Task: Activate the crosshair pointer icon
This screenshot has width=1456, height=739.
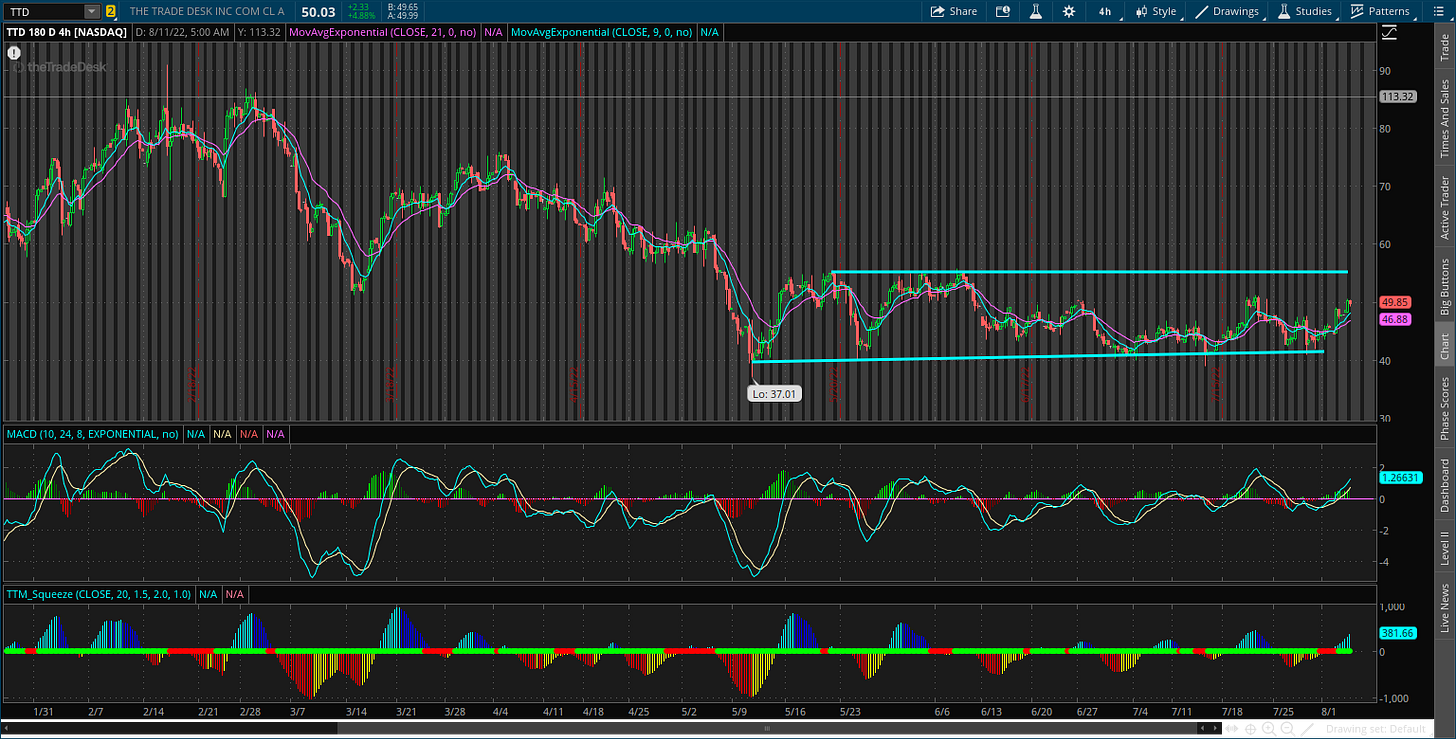Action: 1250,729
